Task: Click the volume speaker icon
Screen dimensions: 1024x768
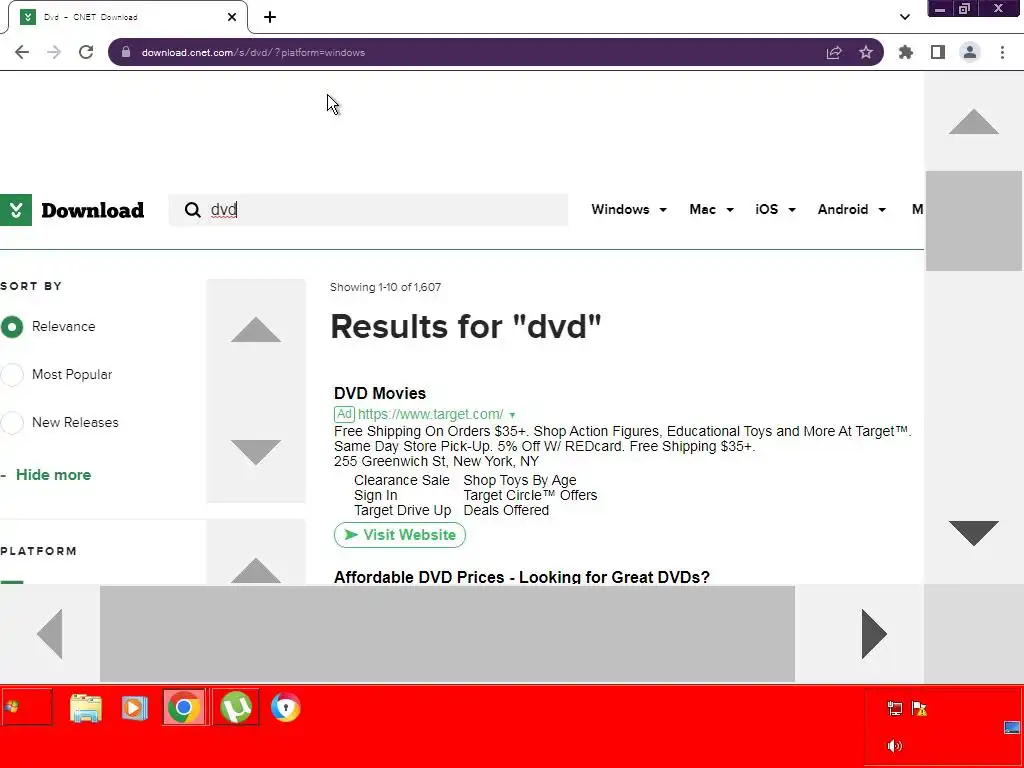Action: pos(895,746)
